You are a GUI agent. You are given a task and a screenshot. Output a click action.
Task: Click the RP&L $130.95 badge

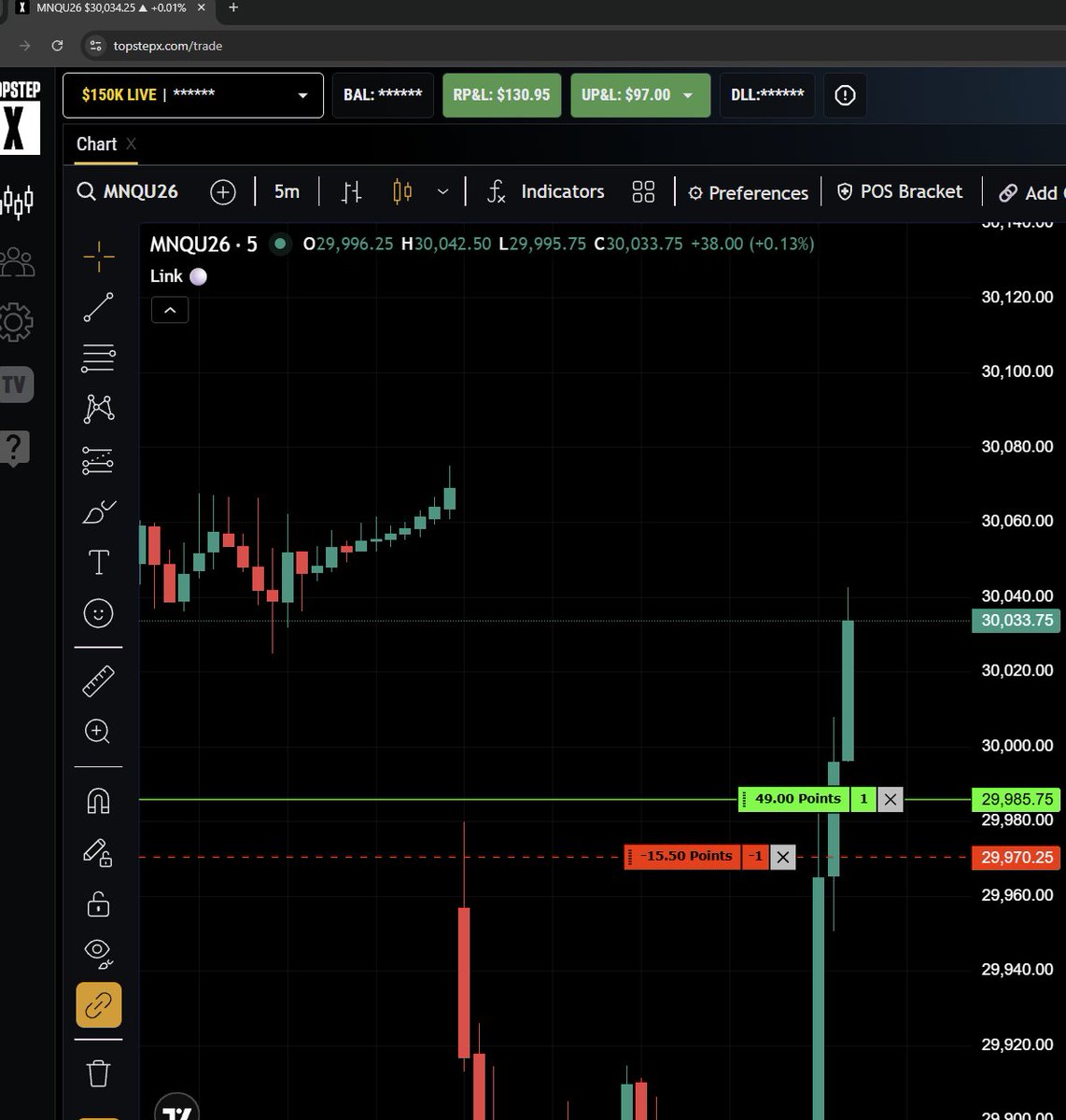click(x=501, y=95)
